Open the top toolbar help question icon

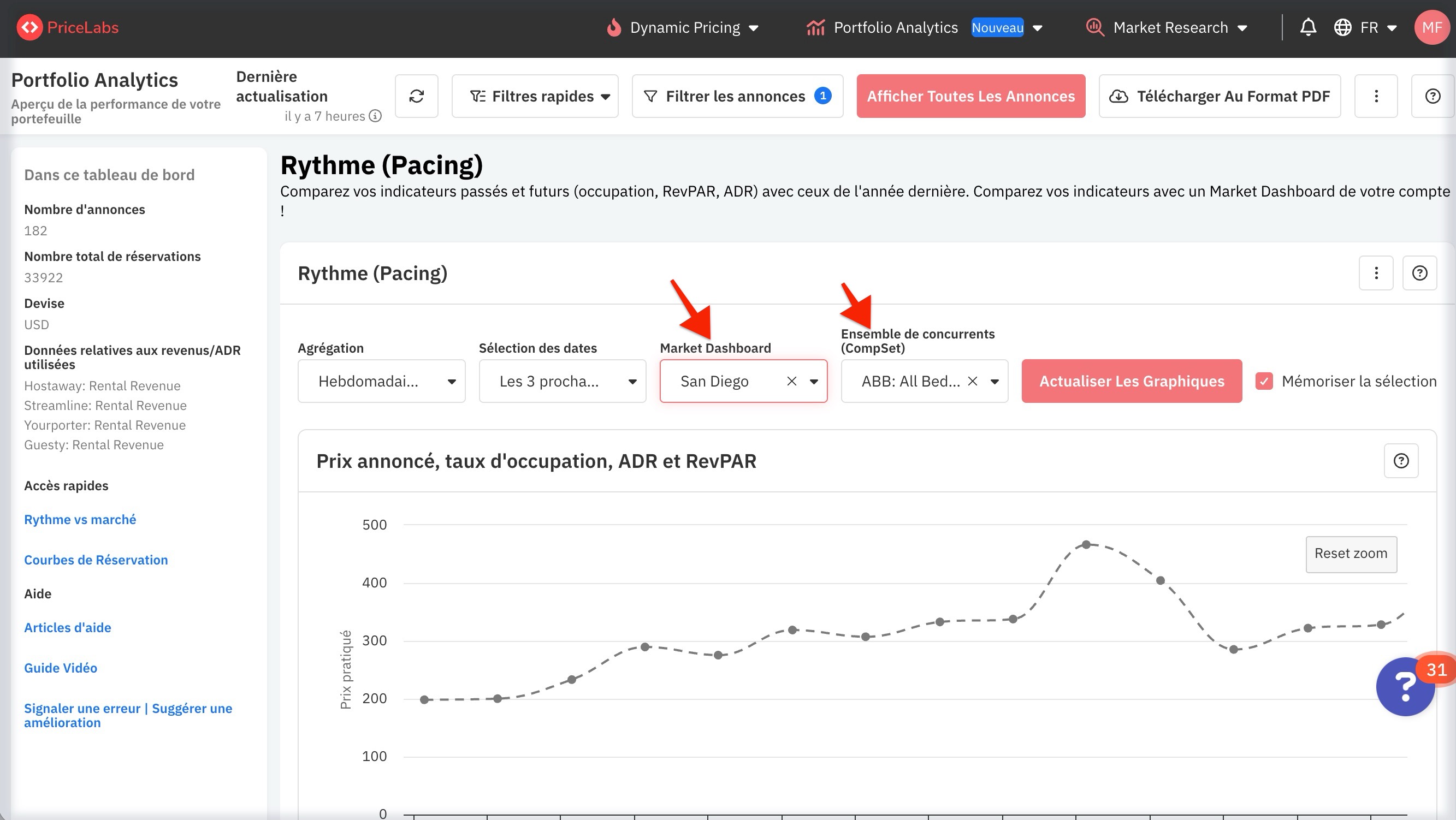click(1433, 96)
